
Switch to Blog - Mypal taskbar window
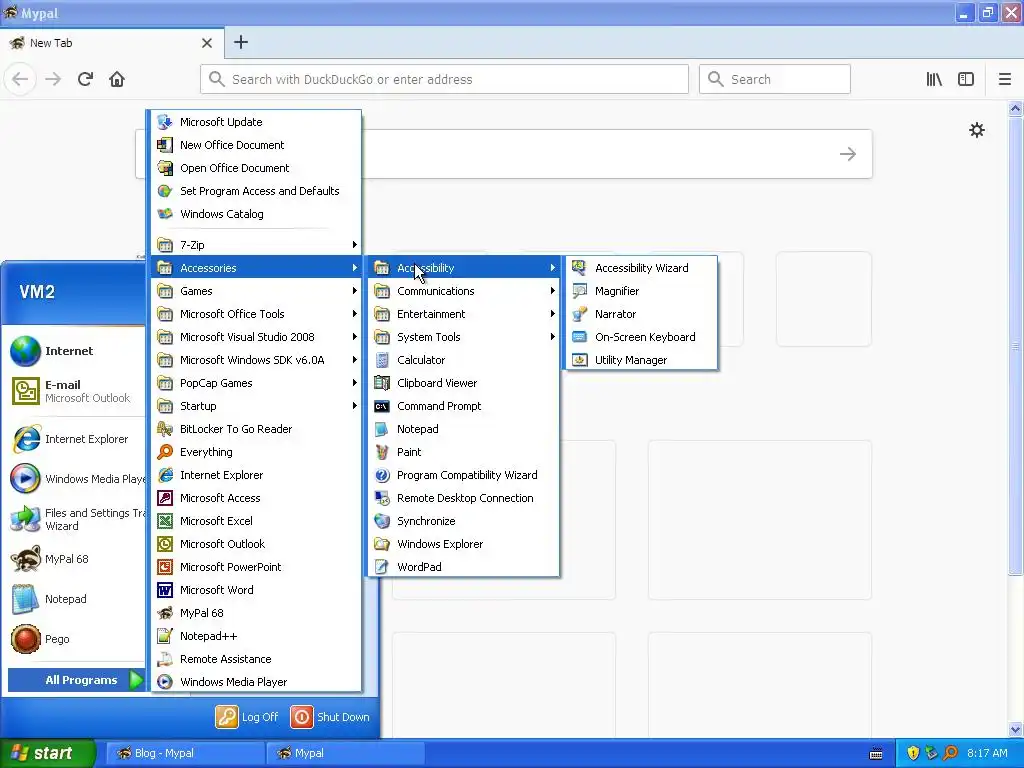185,753
